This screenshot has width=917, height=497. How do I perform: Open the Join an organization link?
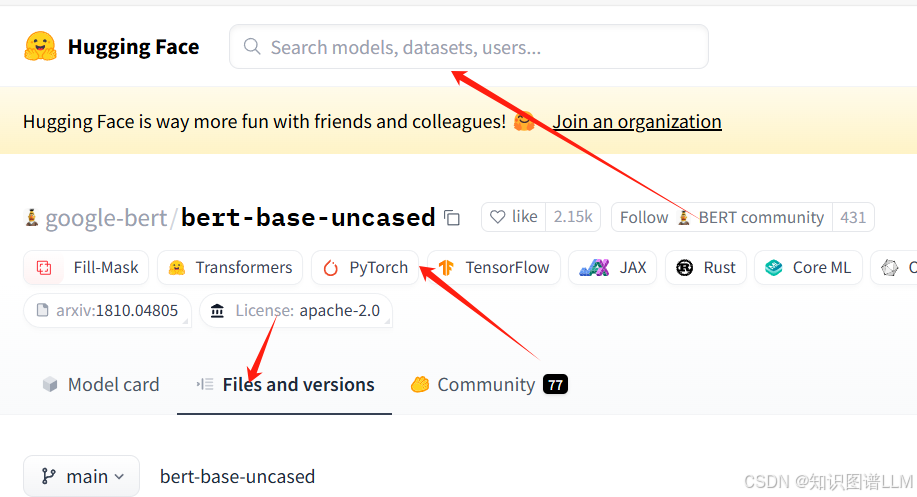(637, 122)
